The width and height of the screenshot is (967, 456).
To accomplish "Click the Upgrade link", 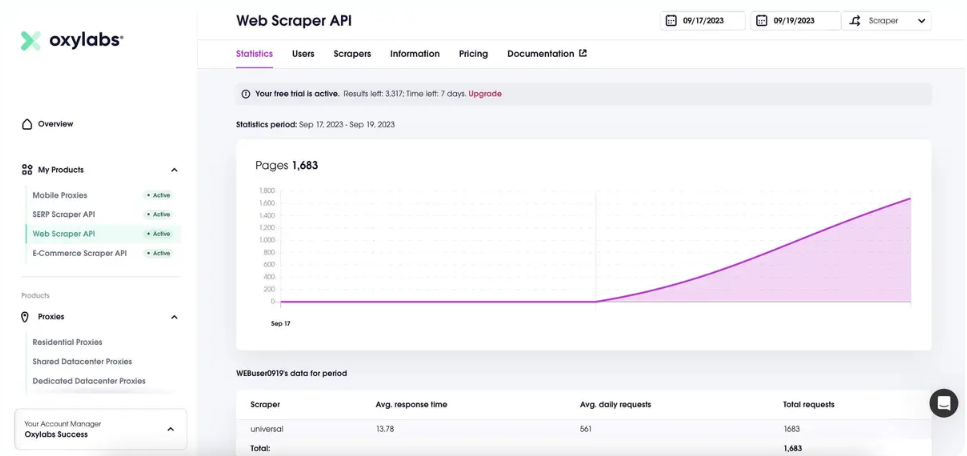I will [485, 94].
